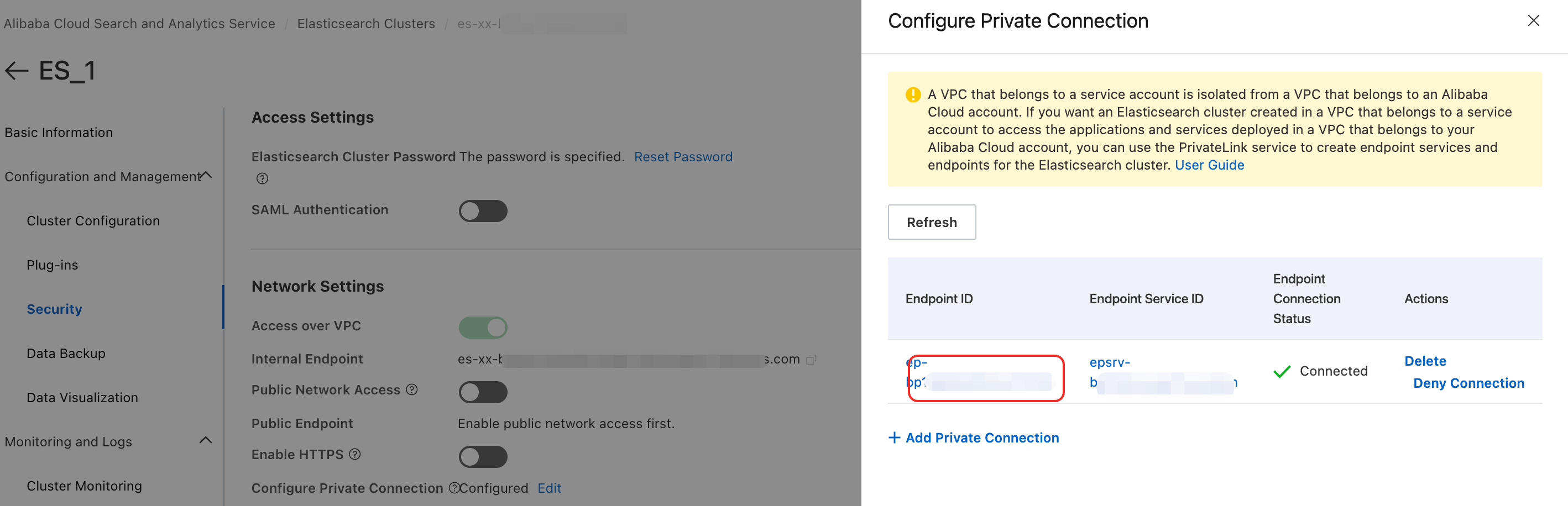The width and height of the screenshot is (1568, 506).
Task: Click the back arrow next to ES_1
Action: tap(17, 71)
